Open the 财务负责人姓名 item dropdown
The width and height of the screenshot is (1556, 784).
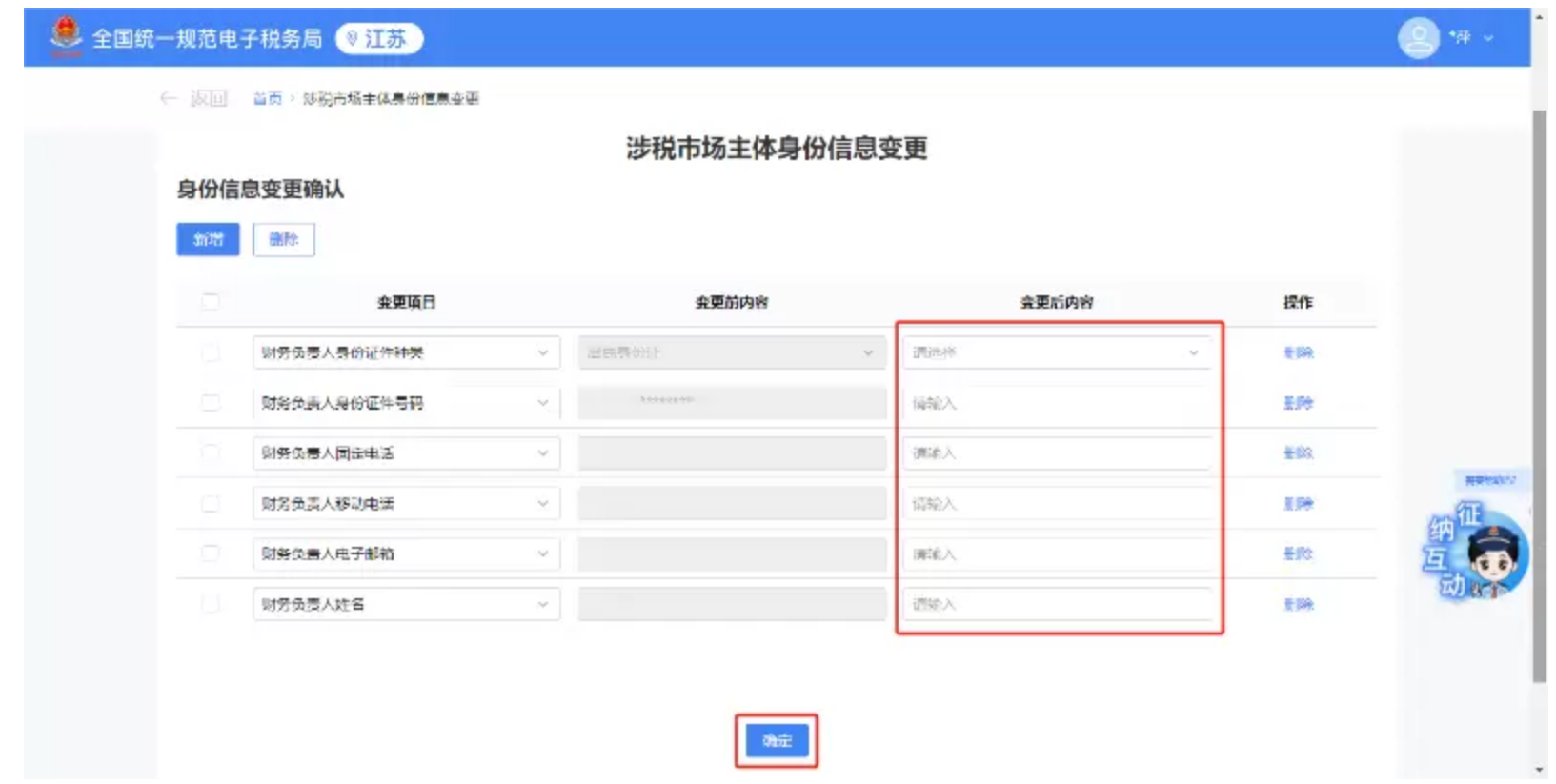[407, 604]
